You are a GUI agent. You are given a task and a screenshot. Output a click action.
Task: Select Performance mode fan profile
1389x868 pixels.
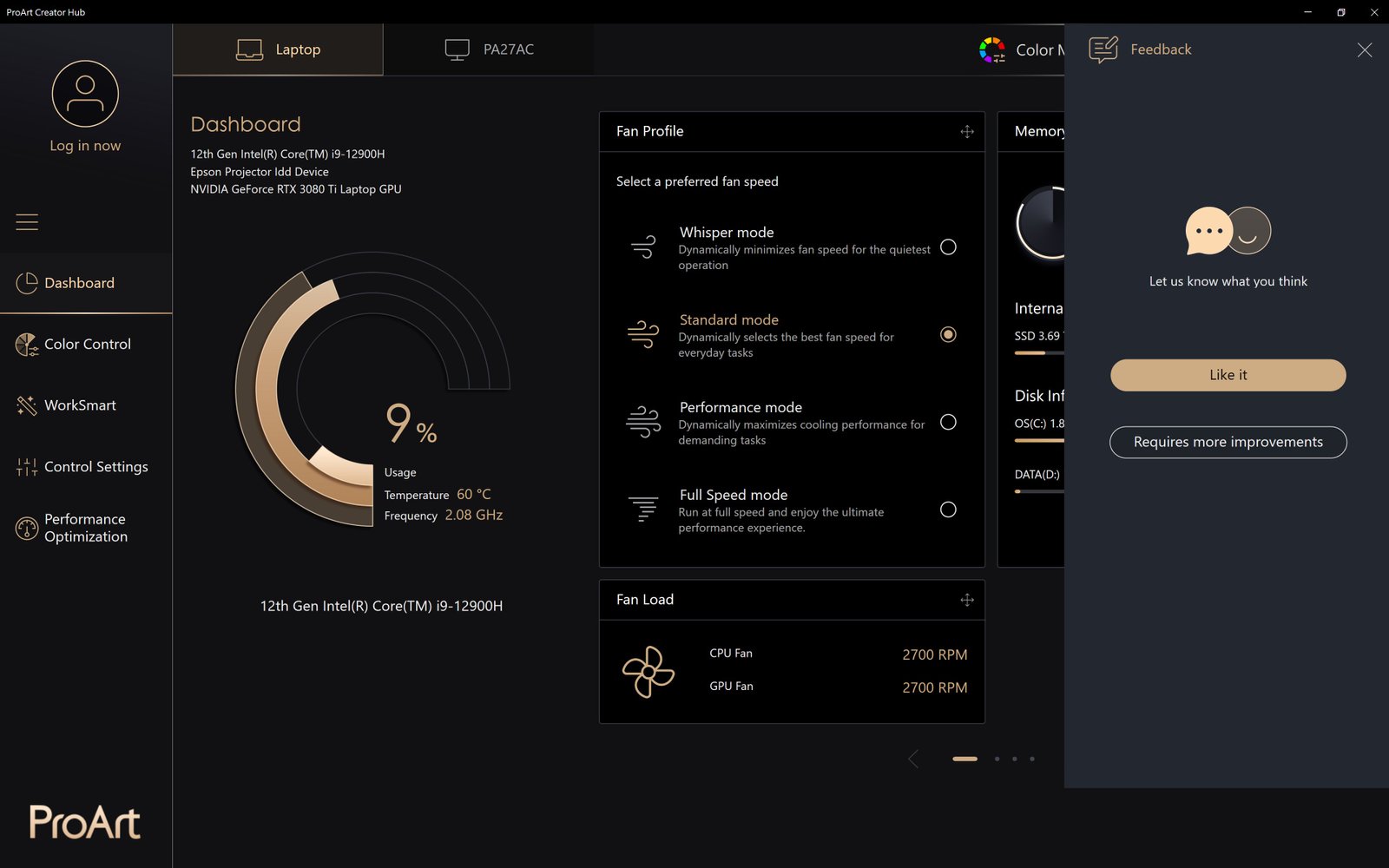coord(948,423)
